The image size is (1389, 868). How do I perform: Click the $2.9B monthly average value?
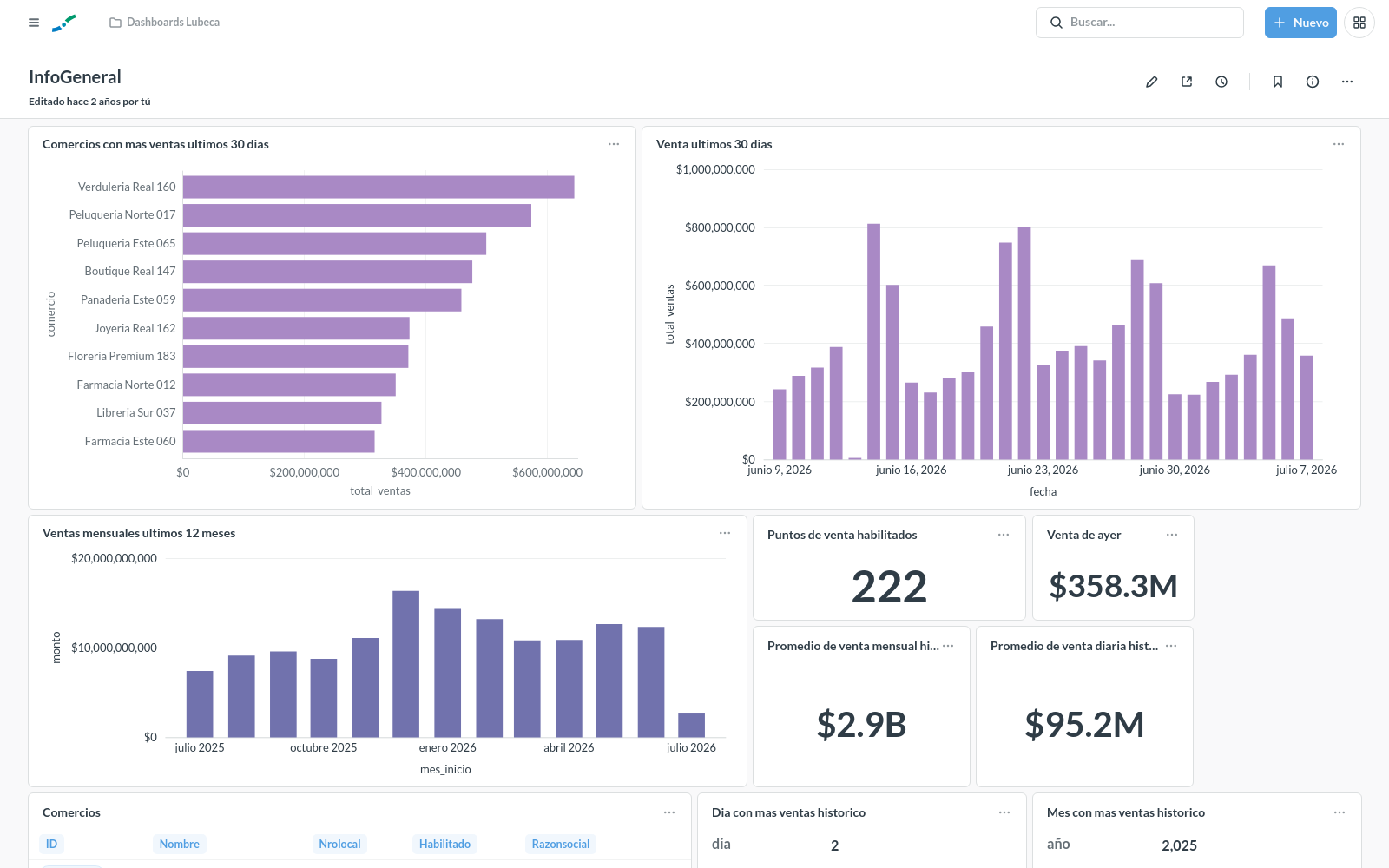click(x=861, y=724)
